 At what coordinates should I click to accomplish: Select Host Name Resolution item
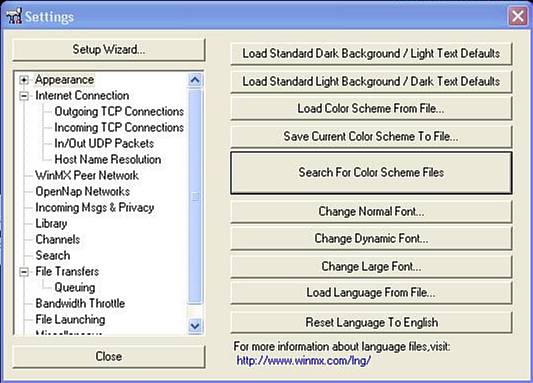click(108, 159)
